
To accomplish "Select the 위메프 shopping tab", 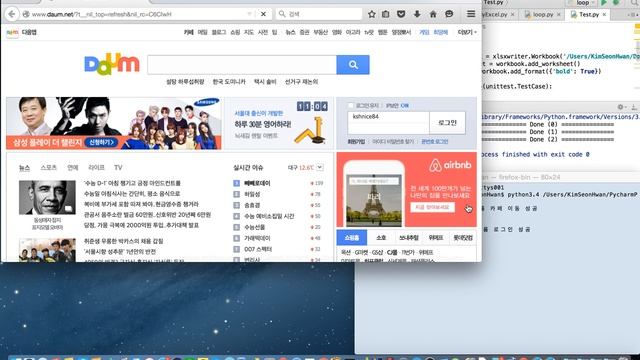I will coord(436,238).
